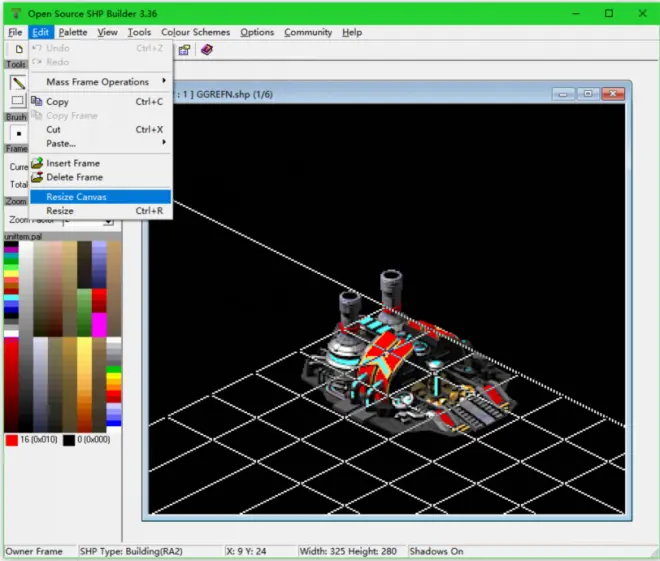Open the Zoom Factor dropdown
This screenshot has width=660, height=561.
[109, 221]
